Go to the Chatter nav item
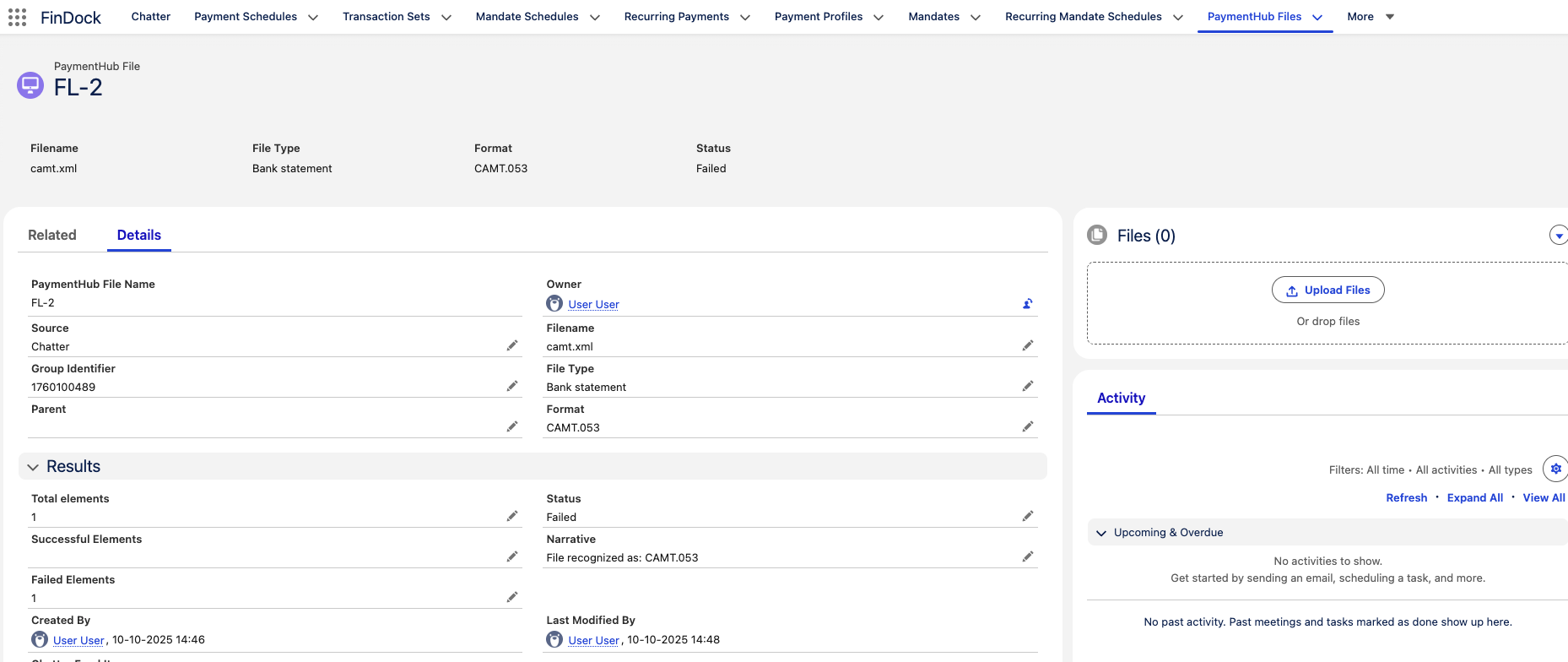Image resolution: width=1568 pixels, height=662 pixels. (x=151, y=16)
